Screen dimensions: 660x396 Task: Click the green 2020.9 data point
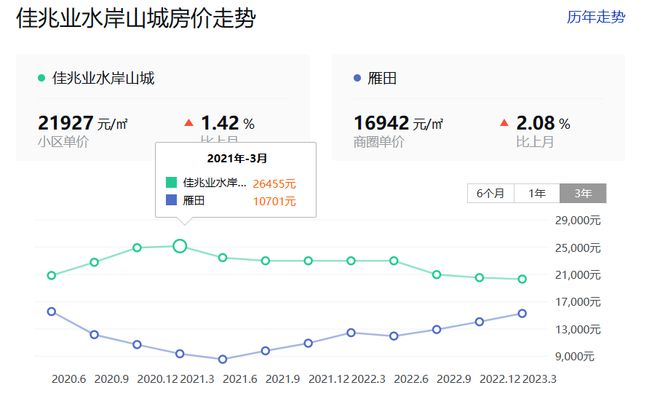tap(94, 262)
